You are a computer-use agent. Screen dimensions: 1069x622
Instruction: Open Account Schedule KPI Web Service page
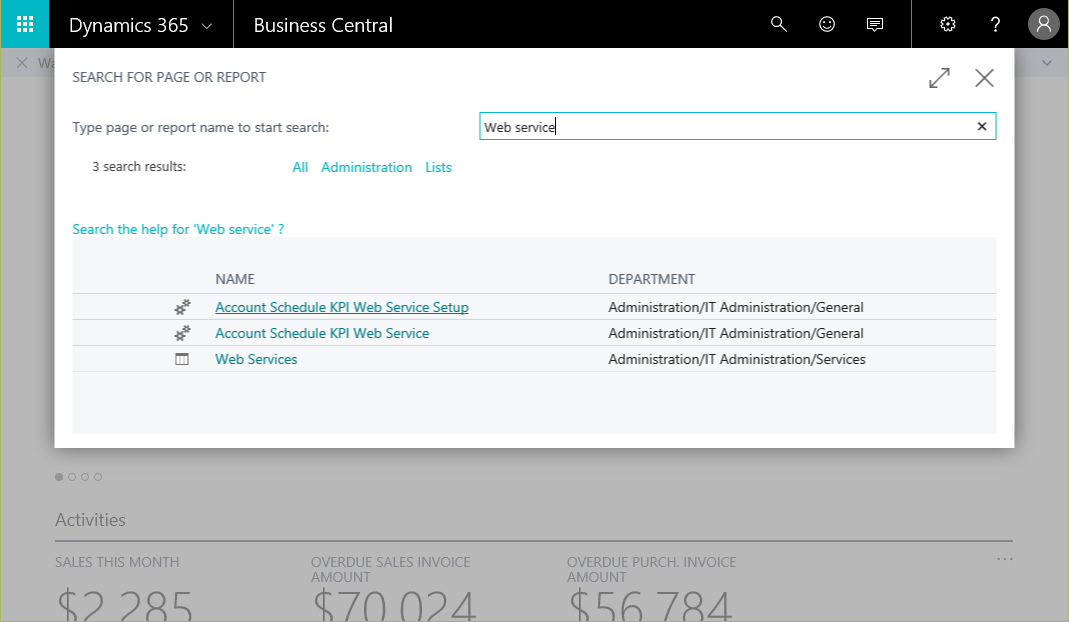322,333
